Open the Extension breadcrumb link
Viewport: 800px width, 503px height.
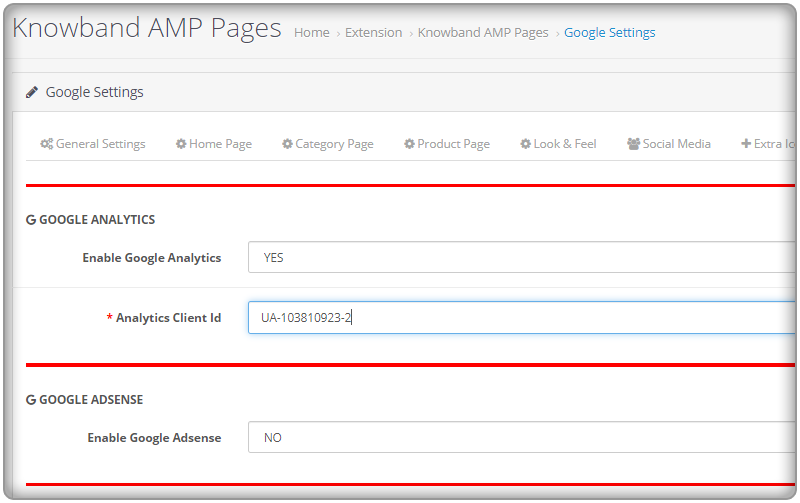[373, 33]
